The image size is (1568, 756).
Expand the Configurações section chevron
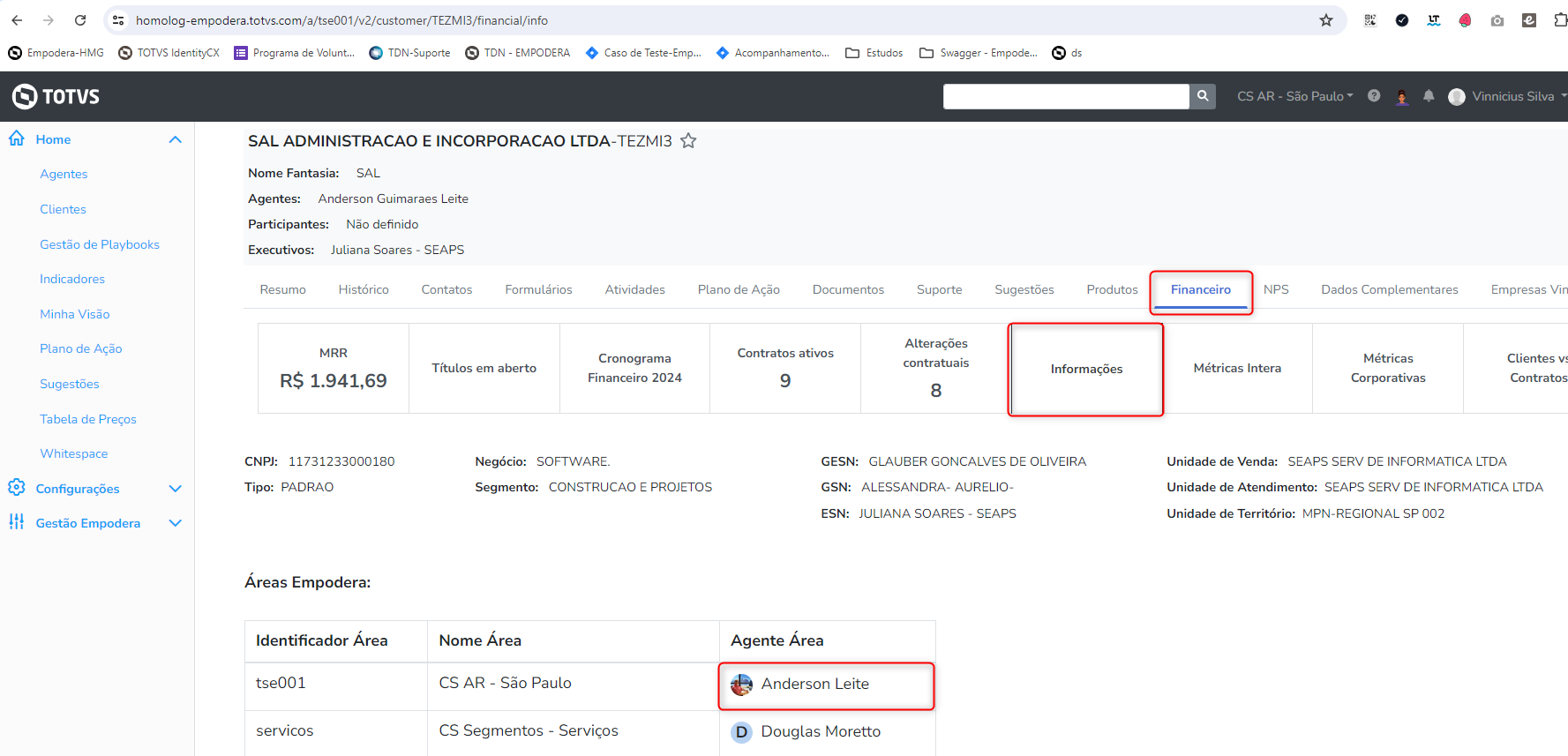click(176, 489)
